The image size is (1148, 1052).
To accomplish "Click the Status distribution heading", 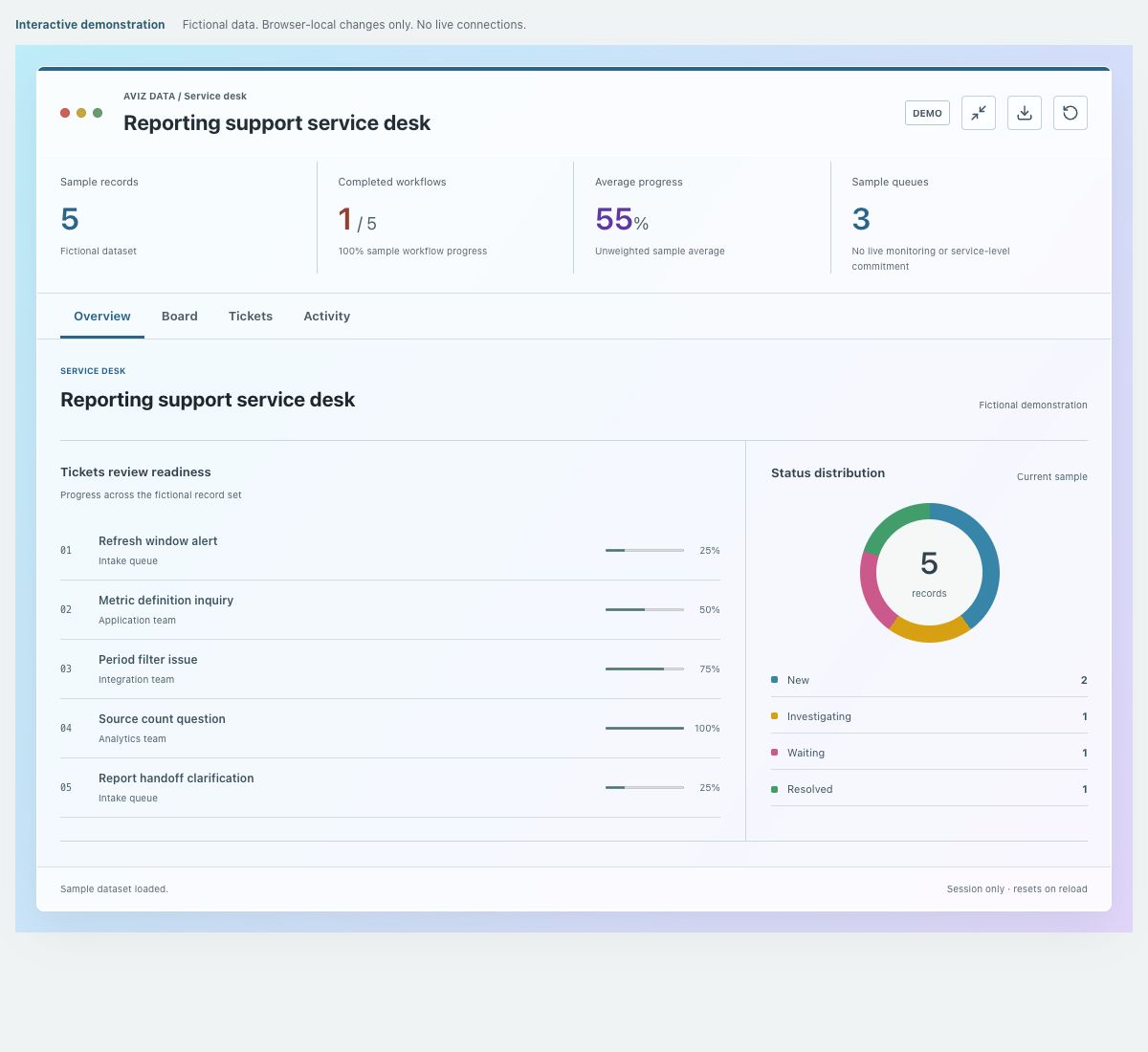I will point(828,472).
